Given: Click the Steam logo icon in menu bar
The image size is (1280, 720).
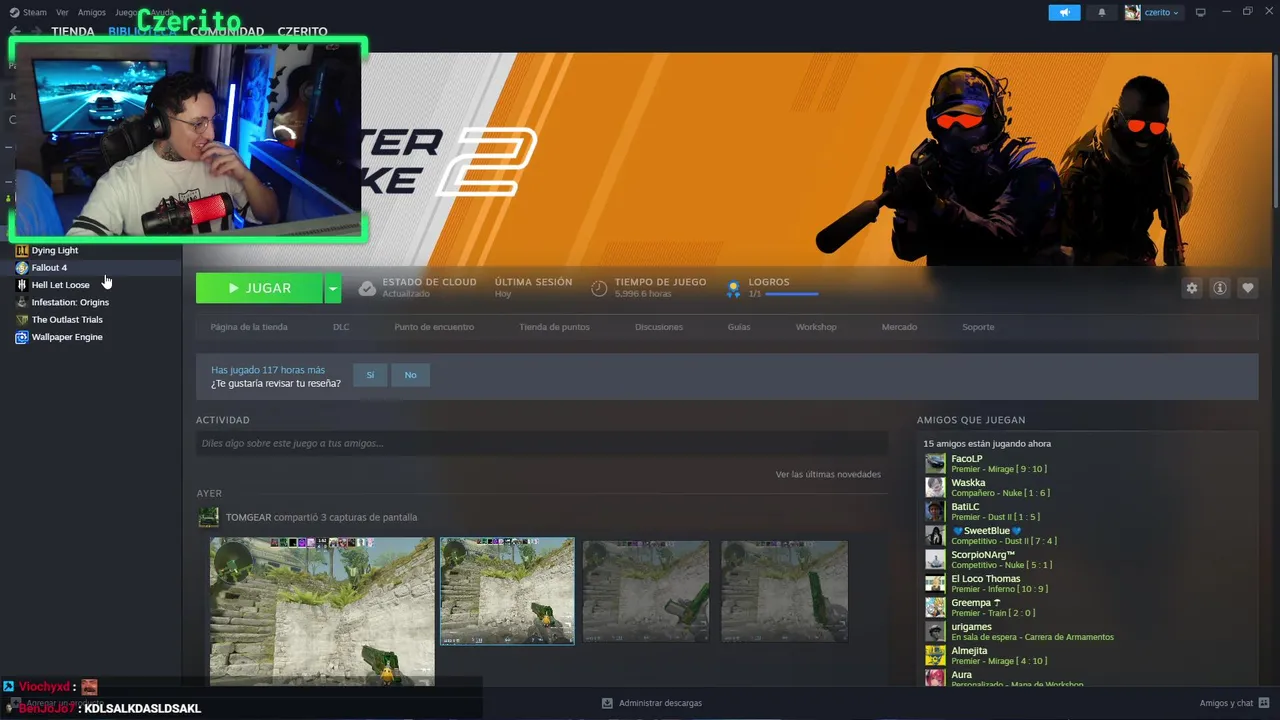Looking at the screenshot, I should click(x=15, y=13).
